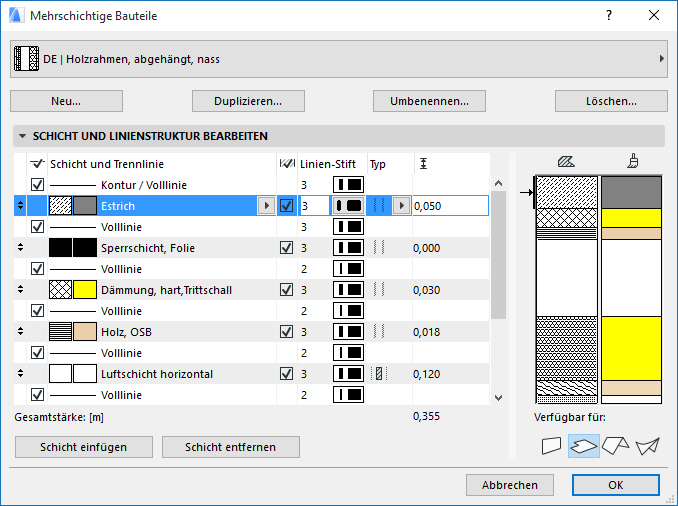Click the paintbrush surface preview icon
678x506 pixels.
click(x=632, y=161)
